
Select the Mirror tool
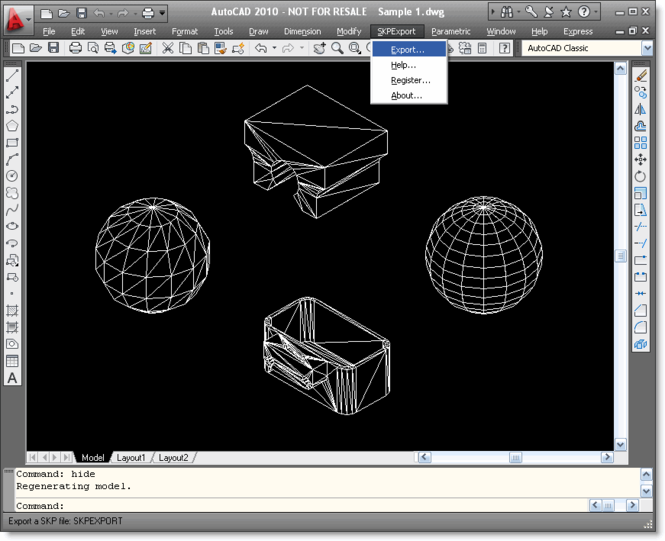[x=641, y=109]
